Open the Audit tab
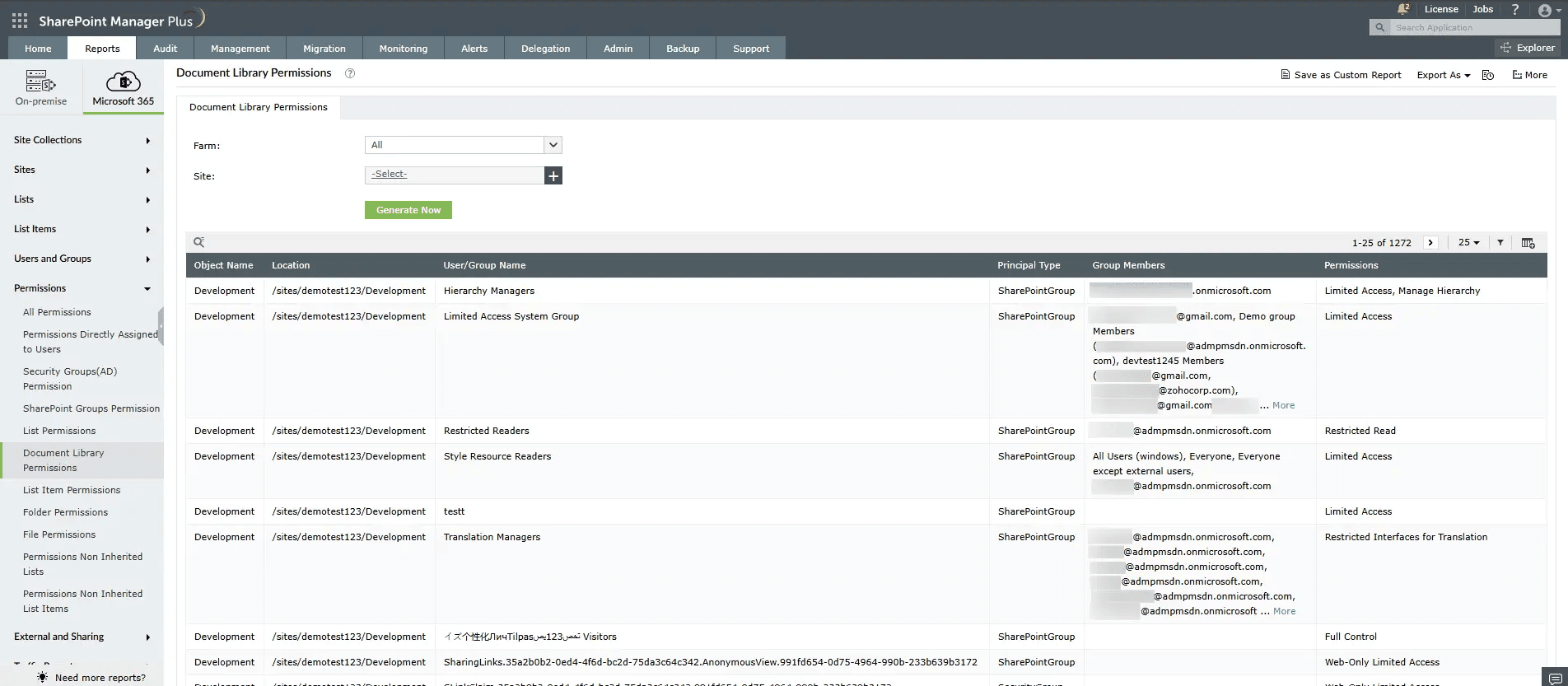The width and height of the screenshot is (1568, 686). (x=165, y=49)
